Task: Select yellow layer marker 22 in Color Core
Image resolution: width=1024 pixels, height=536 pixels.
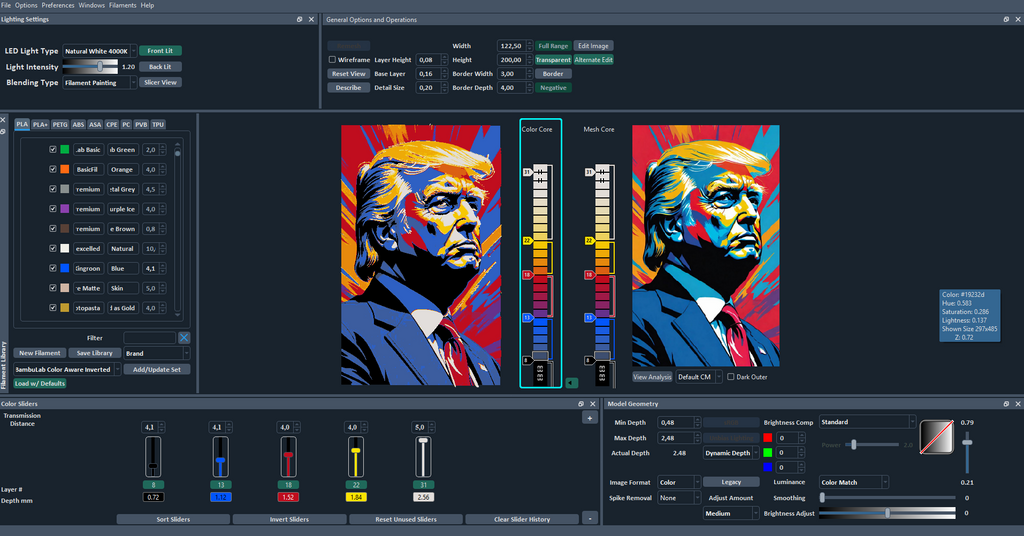Action: pyautogui.click(x=527, y=241)
